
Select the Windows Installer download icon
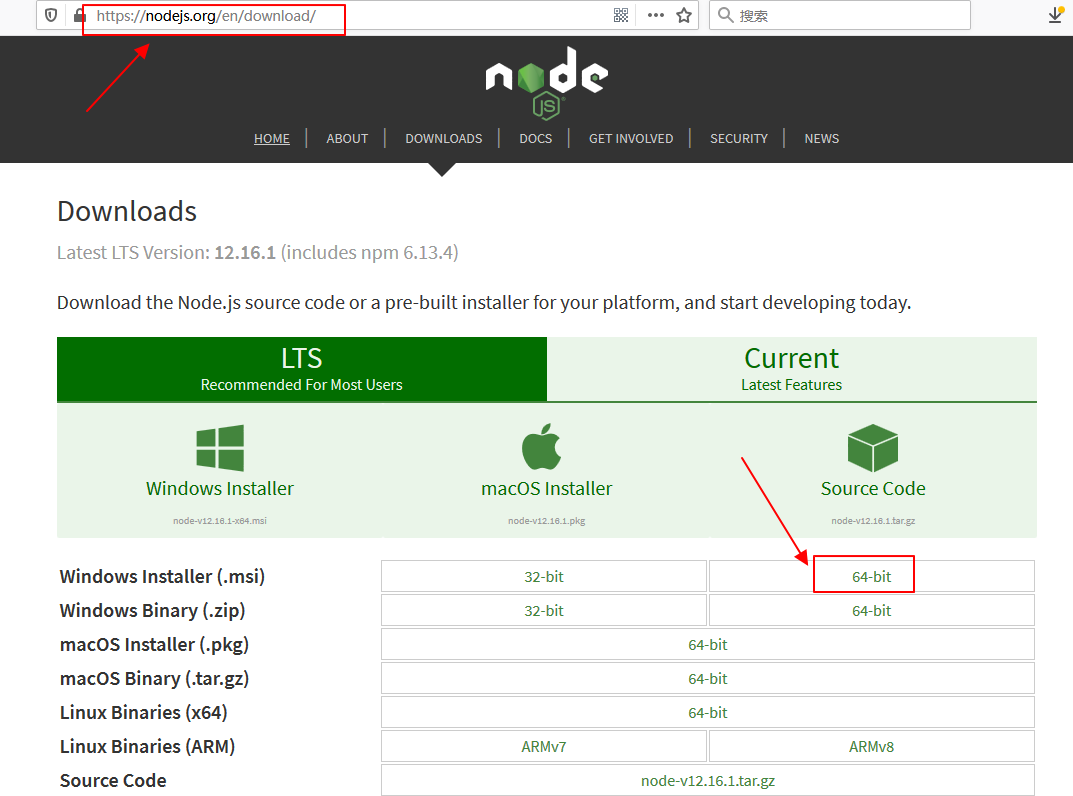tap(219, 447)
